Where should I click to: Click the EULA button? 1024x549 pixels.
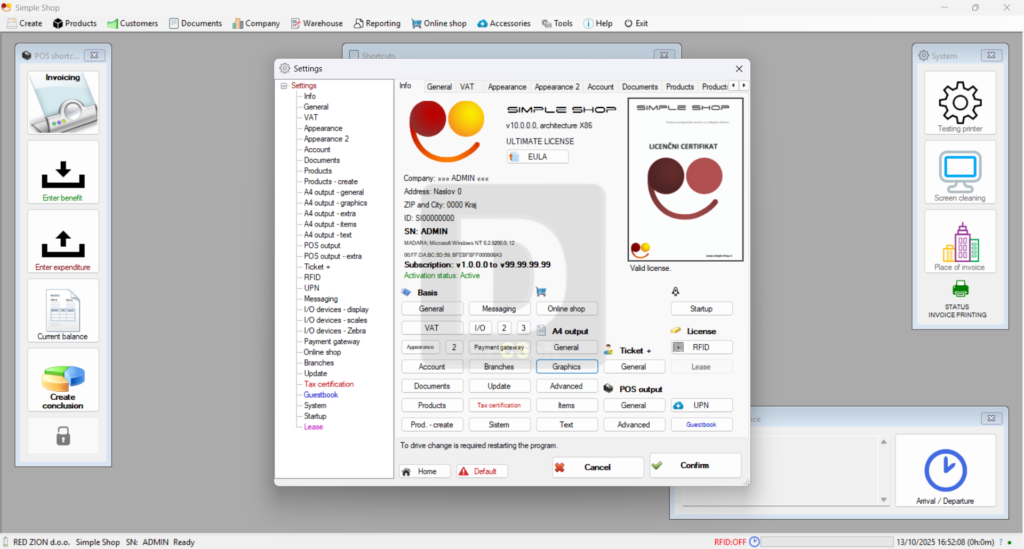538,157
